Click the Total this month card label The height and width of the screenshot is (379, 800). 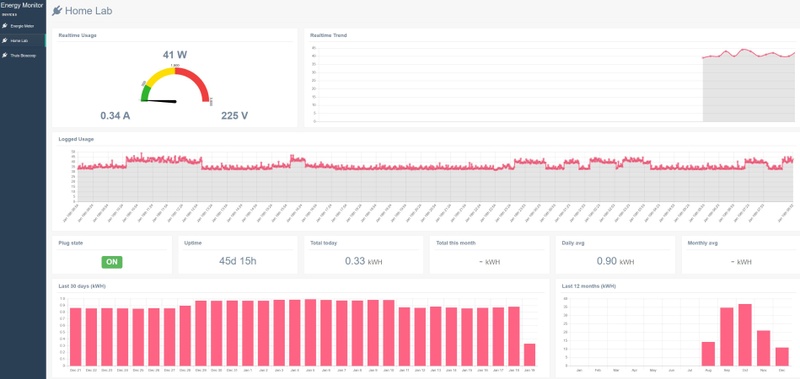[x=456, y=243]
